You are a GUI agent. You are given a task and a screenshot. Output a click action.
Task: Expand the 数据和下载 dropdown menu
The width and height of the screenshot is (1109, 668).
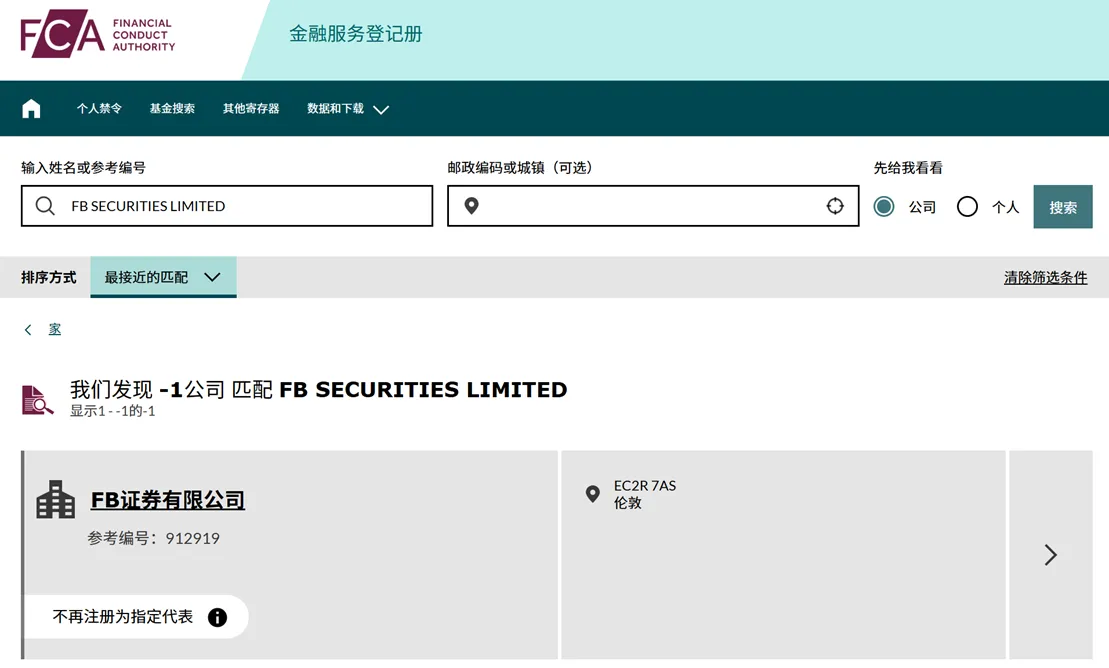[348, 109]
